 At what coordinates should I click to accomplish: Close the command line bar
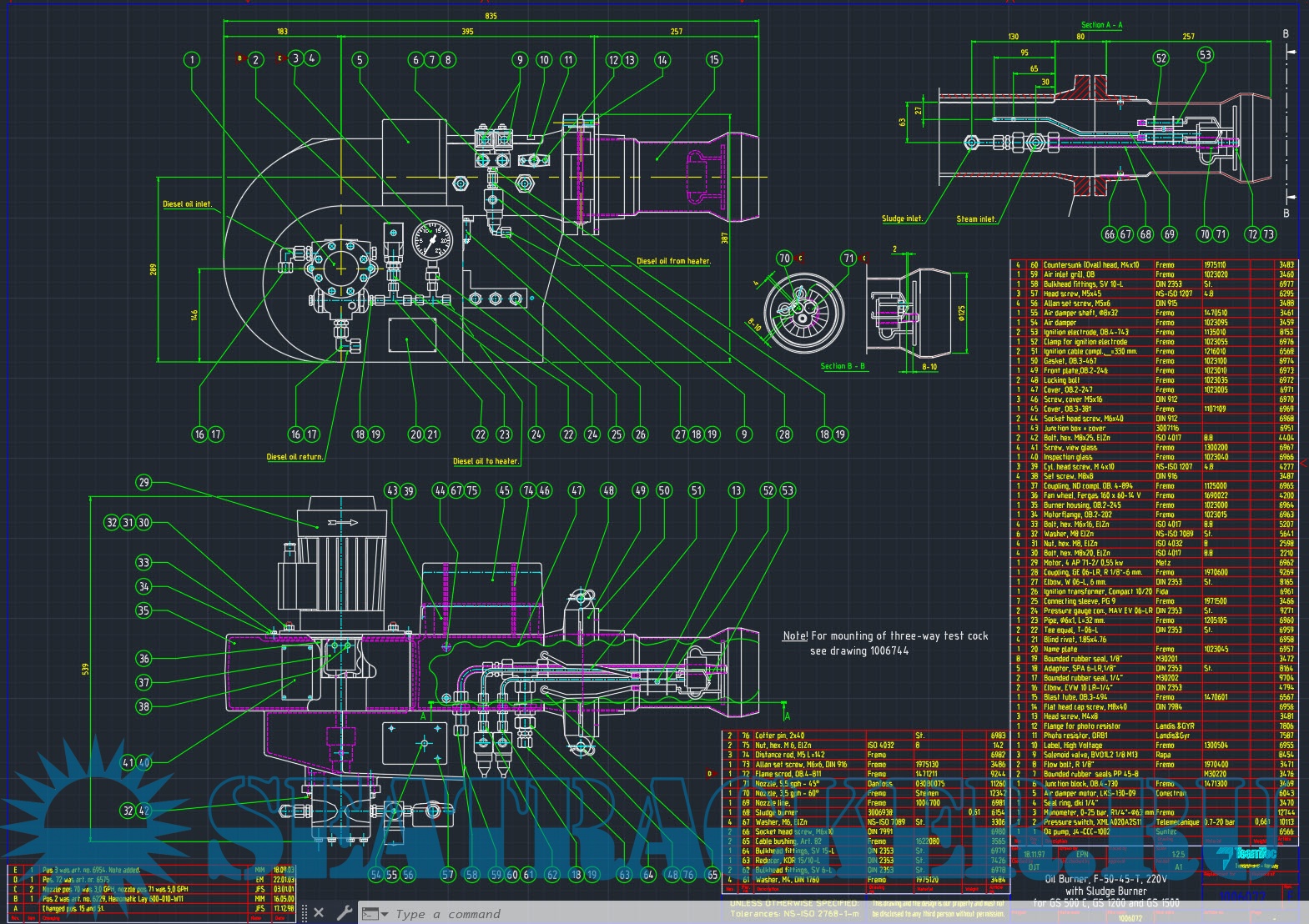pos(319,913)
